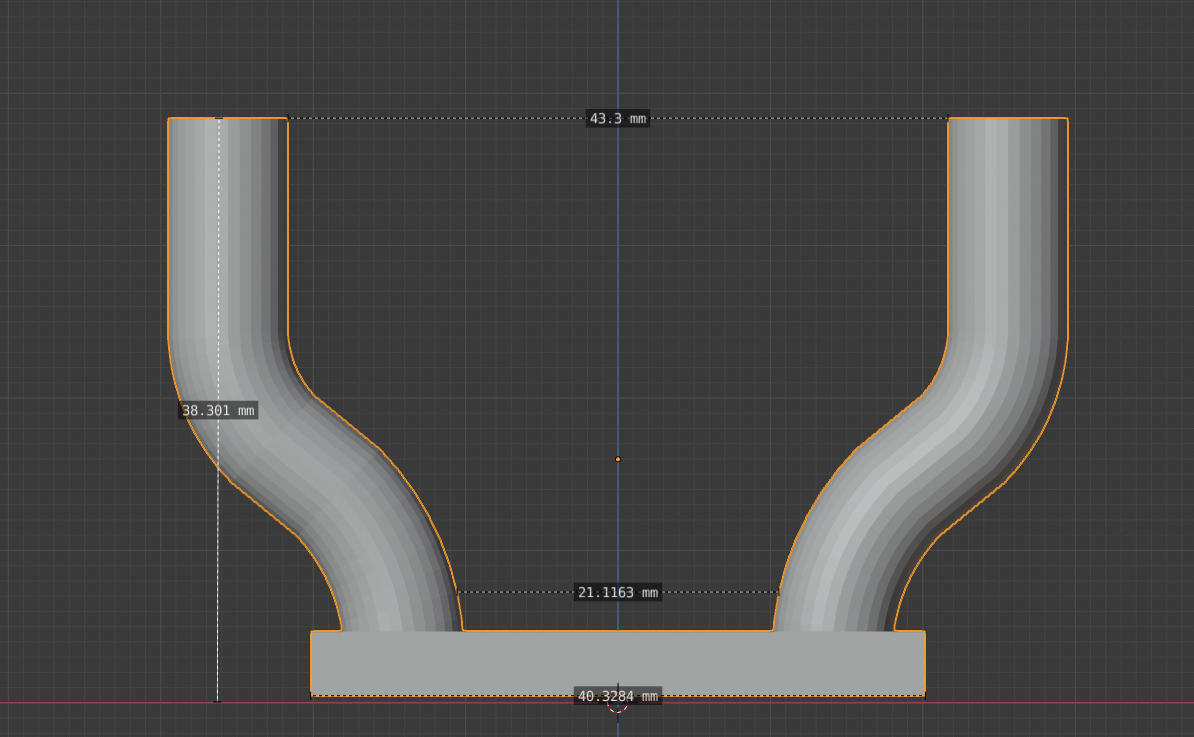Click the 3D cursor on the red axis
Viewport: 1194px width, 737px height.
pyautogui.click(x=617, y=703)
